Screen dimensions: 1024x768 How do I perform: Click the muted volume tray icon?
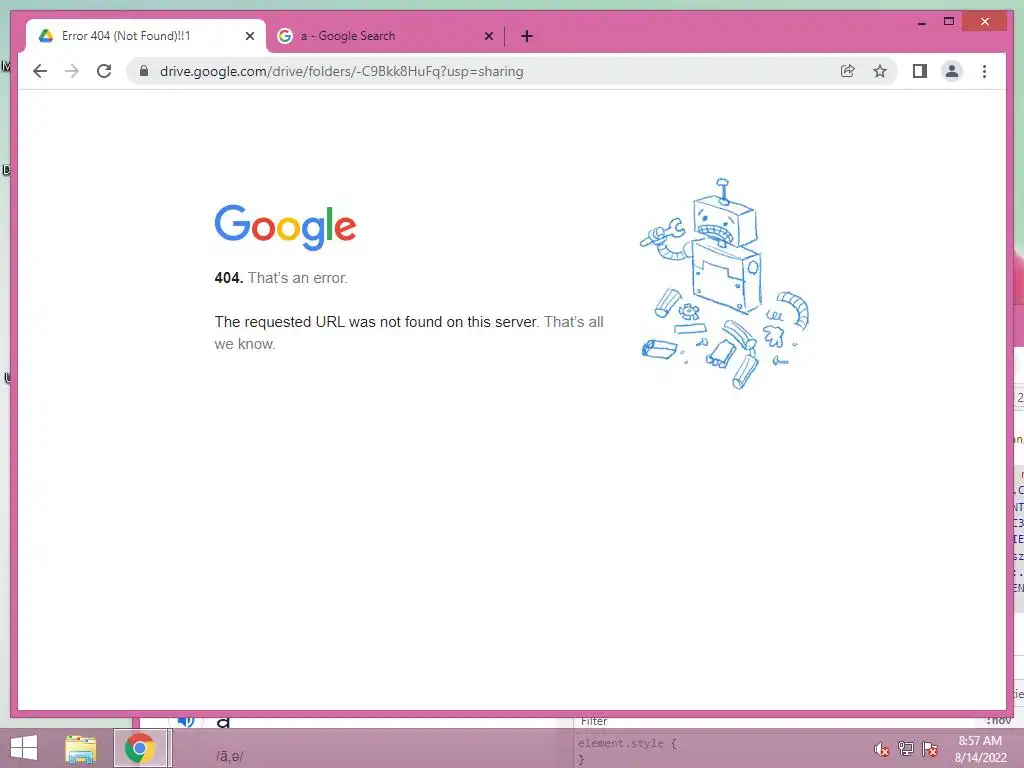coord(881,749)
